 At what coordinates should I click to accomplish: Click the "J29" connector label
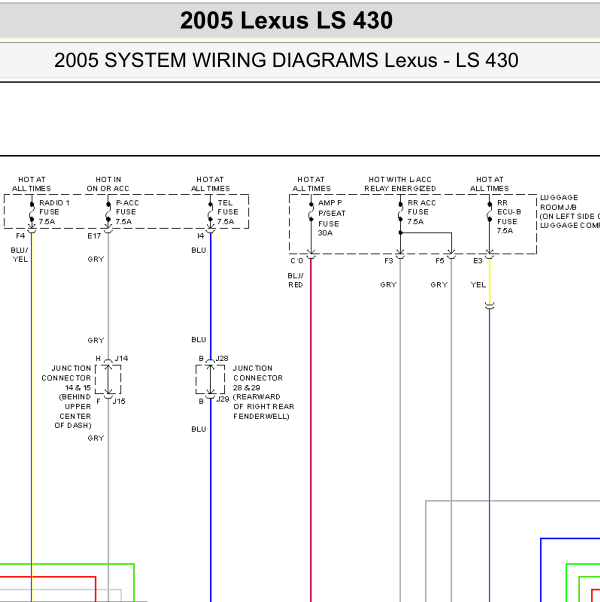[223, 399]
